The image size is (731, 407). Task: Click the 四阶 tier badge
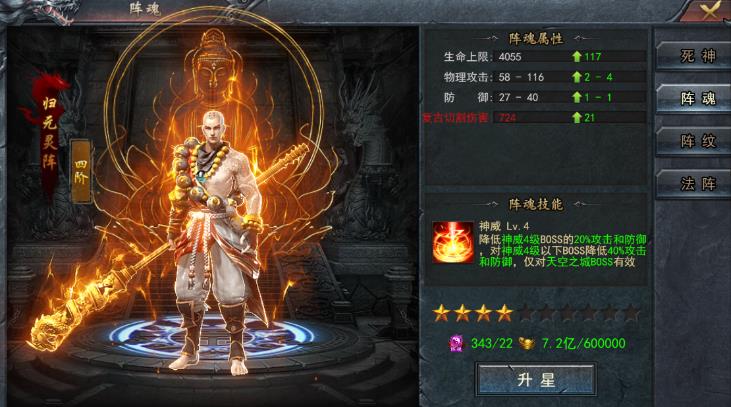81,171
